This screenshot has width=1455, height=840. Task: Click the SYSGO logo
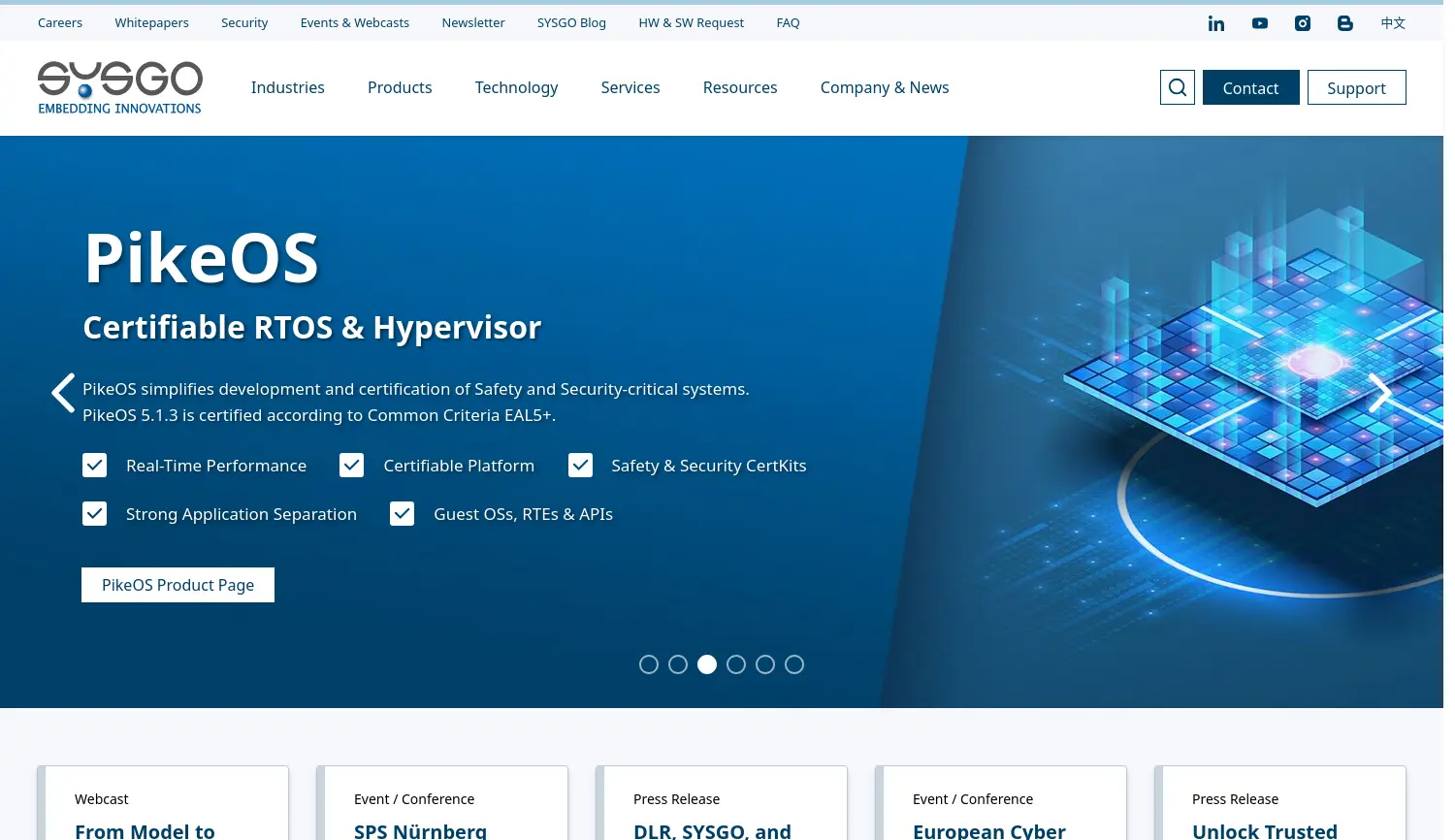[x=119, y=87]
